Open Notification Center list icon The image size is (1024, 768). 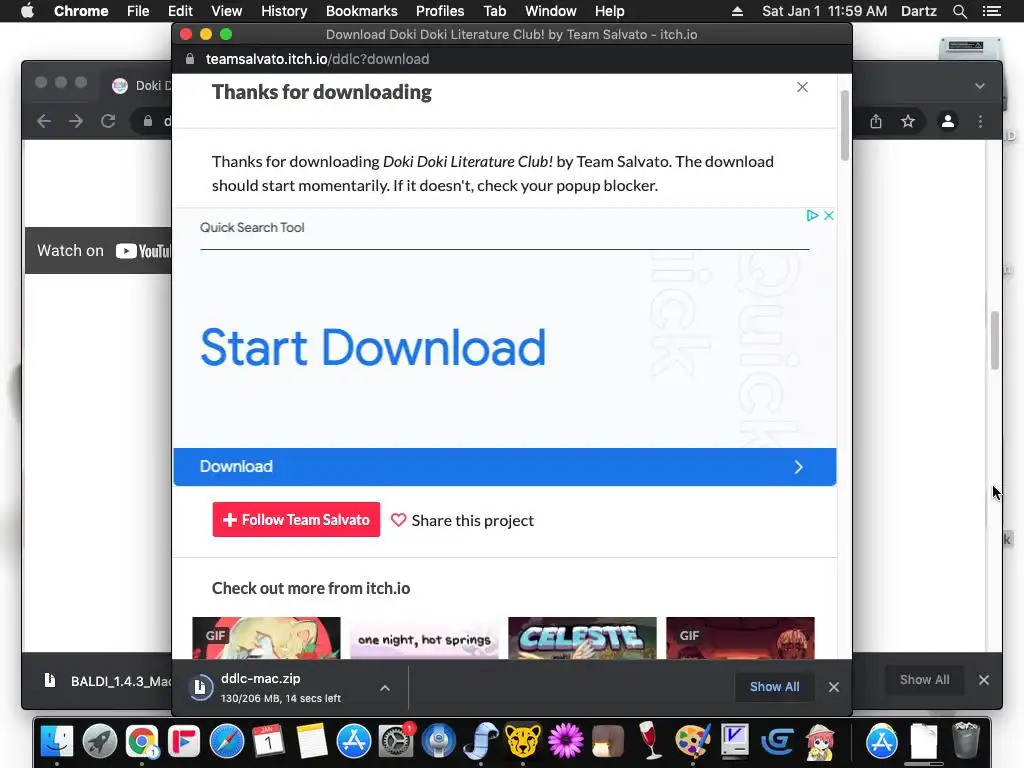point(991,11)
